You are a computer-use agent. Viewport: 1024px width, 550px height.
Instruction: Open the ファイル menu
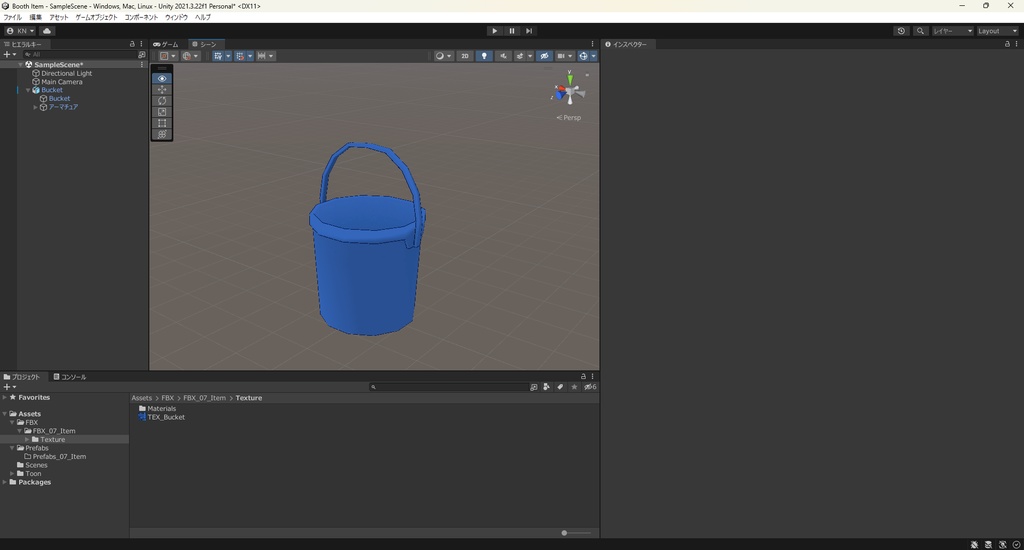point(12,17)
